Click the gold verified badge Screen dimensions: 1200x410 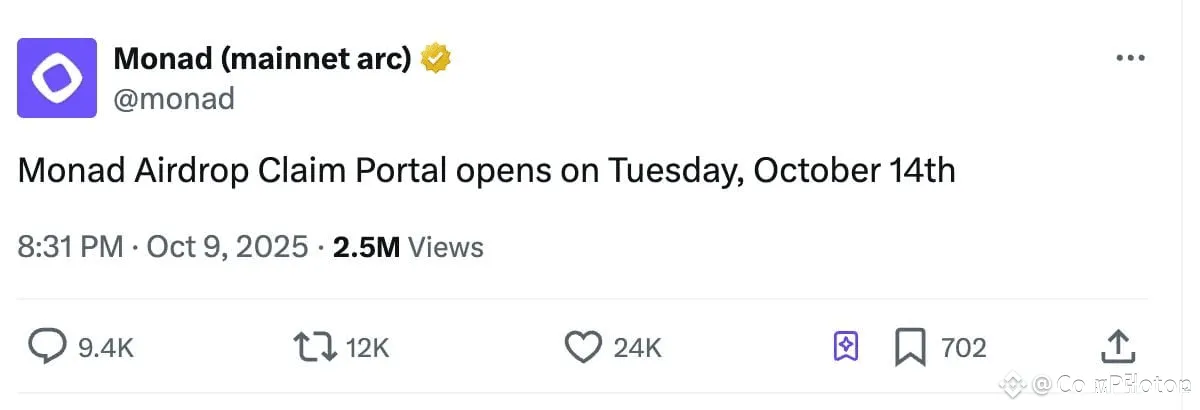[x=436, y=59]
